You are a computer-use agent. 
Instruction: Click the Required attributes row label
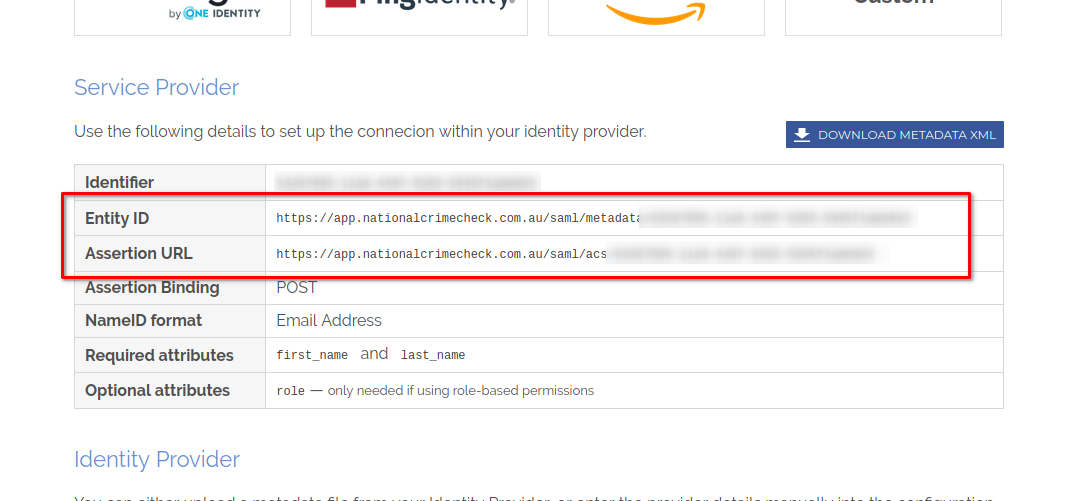(159, 355)
